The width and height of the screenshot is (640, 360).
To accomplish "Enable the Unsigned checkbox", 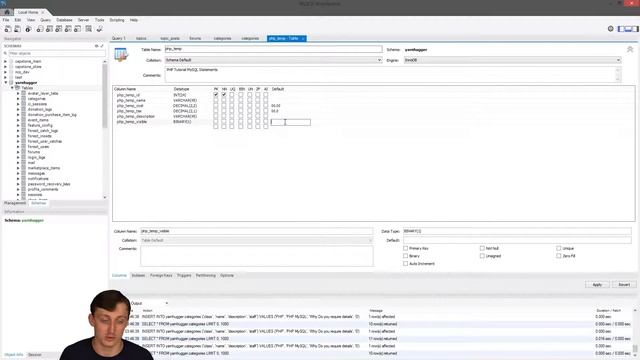I will (x=482, y=256).
